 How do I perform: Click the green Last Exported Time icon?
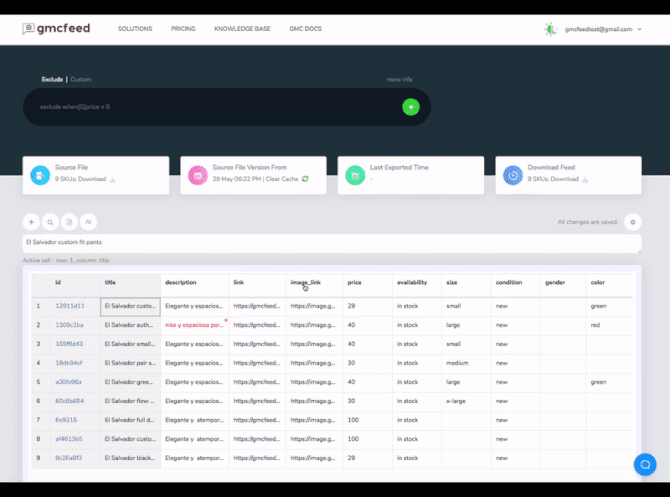coord(355,175)
